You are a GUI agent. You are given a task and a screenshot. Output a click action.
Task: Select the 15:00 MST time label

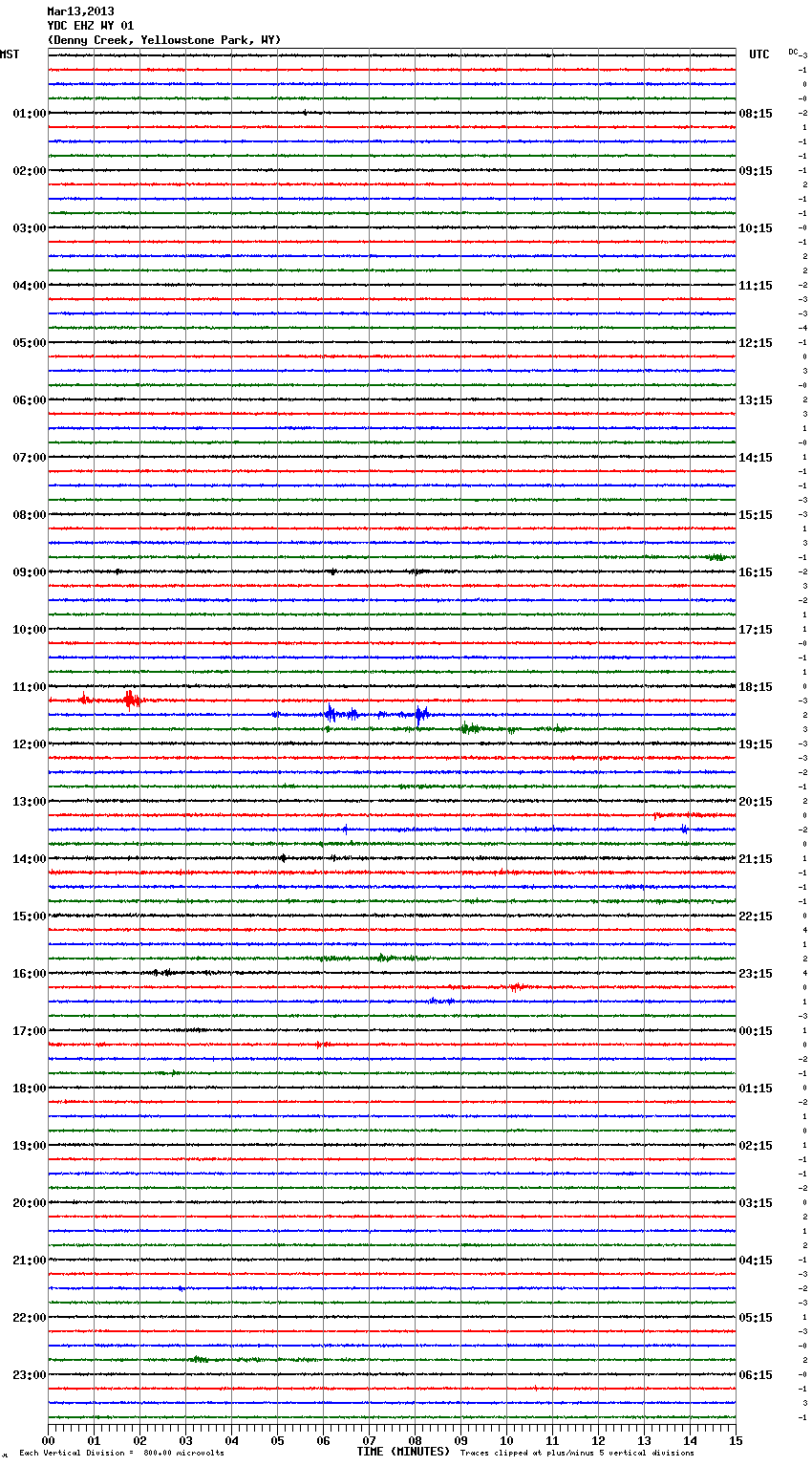coord(30,916)
